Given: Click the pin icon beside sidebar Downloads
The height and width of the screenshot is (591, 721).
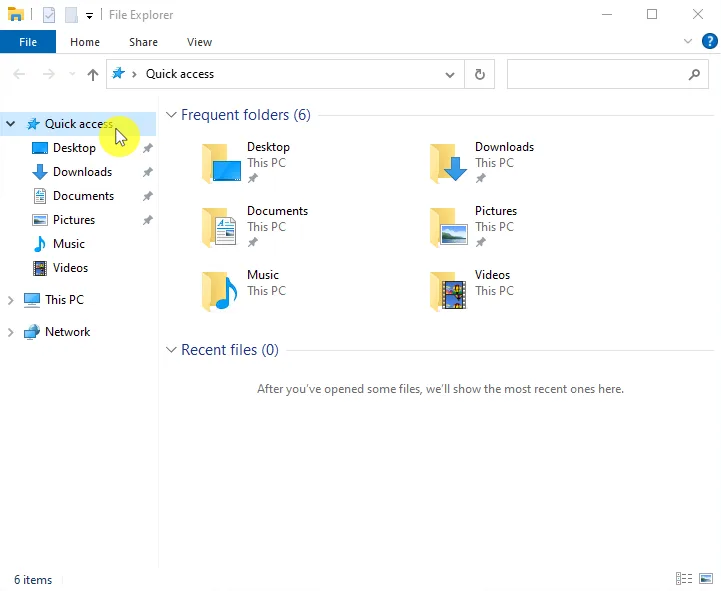Looking at the screenshot, I should 148,172.
